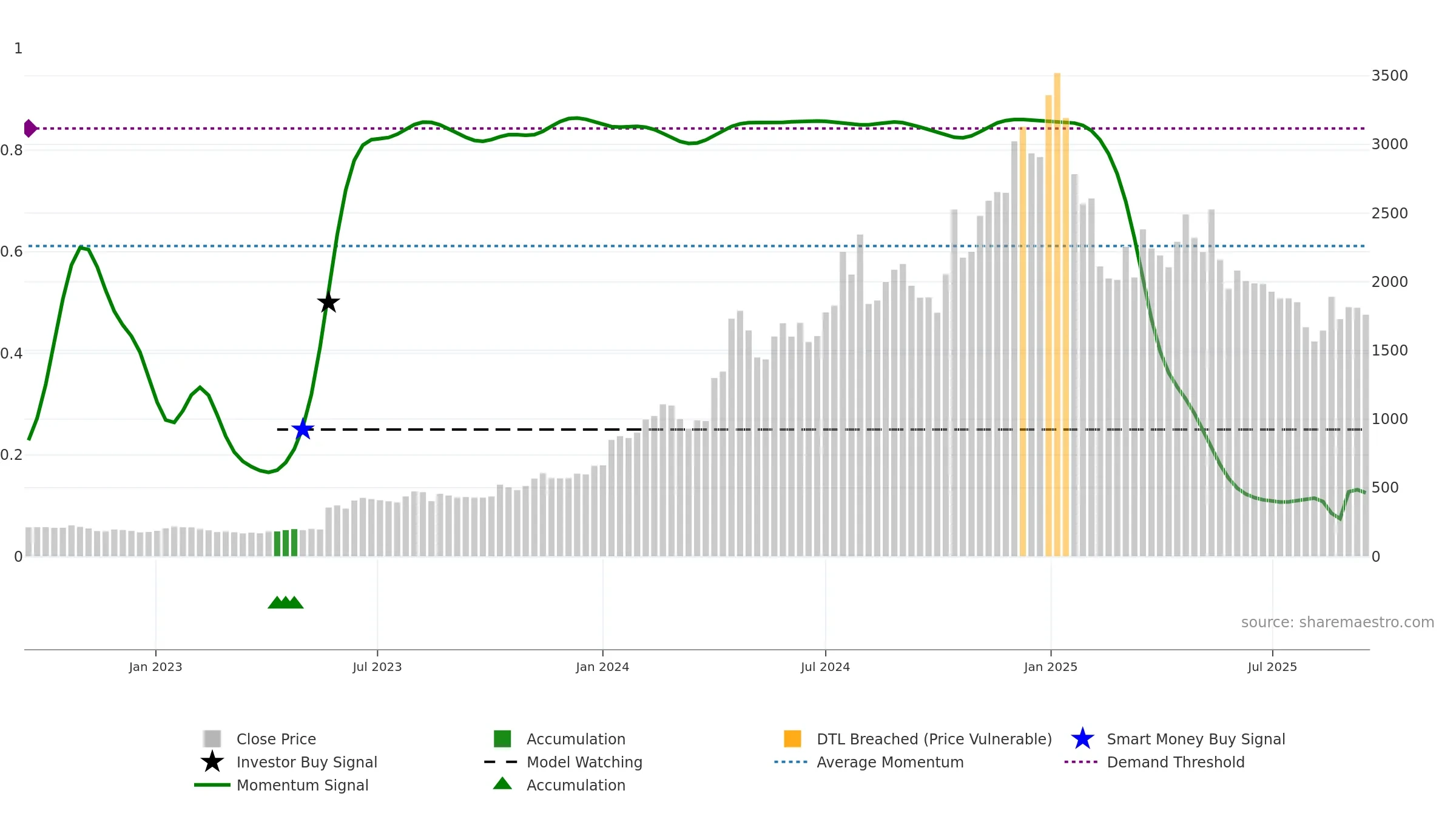Click the green accumulation bars on chart
Viewport: 1456px width, 819px height.
pos(286,543)
